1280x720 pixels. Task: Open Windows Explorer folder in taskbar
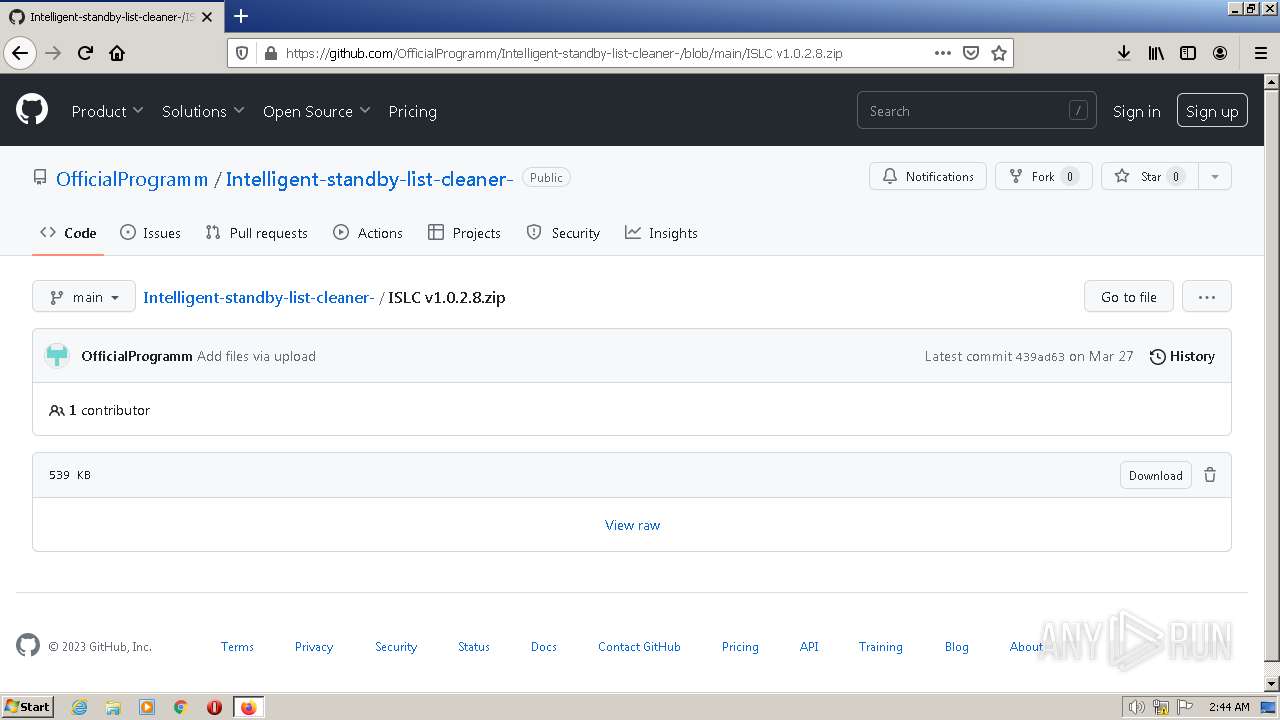pos(113,707)
